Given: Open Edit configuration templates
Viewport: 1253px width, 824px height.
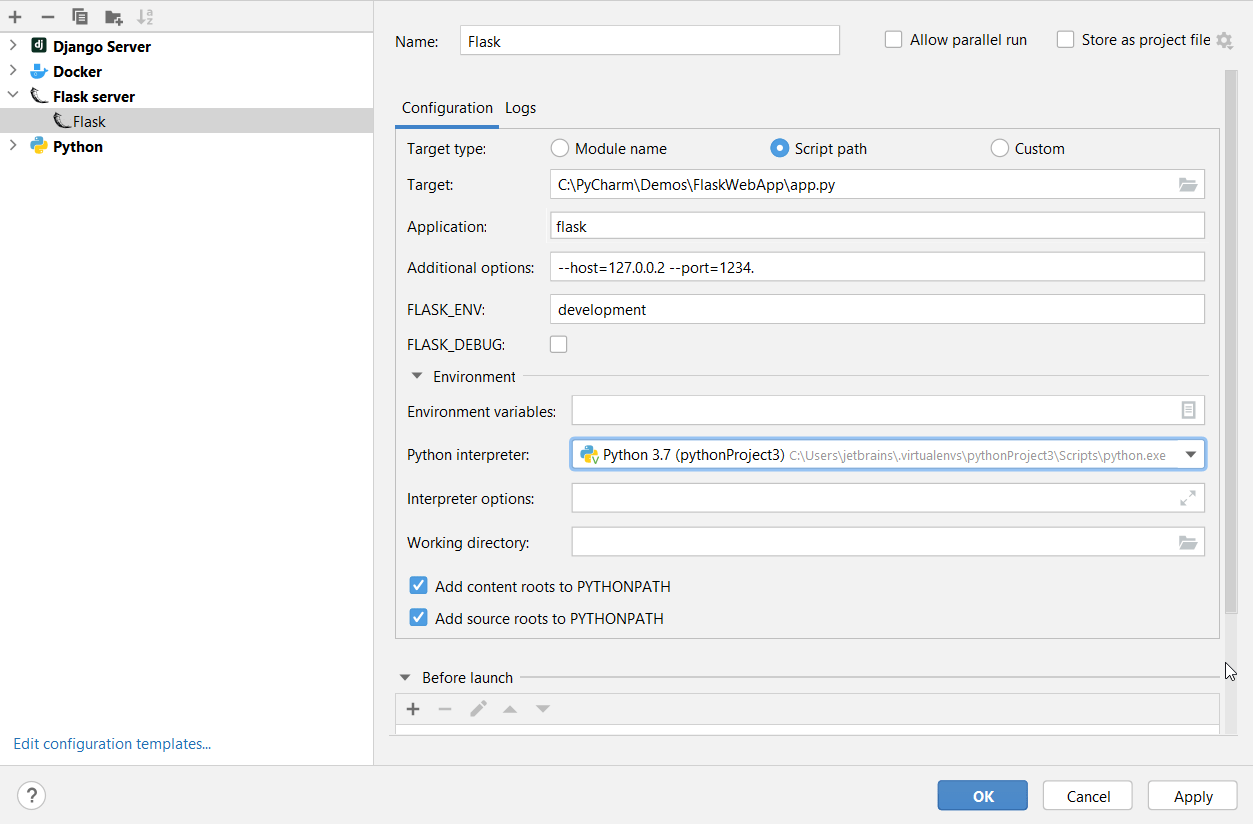Looking at the screenshot, I should pyautogui.click(x=111, y=743).
